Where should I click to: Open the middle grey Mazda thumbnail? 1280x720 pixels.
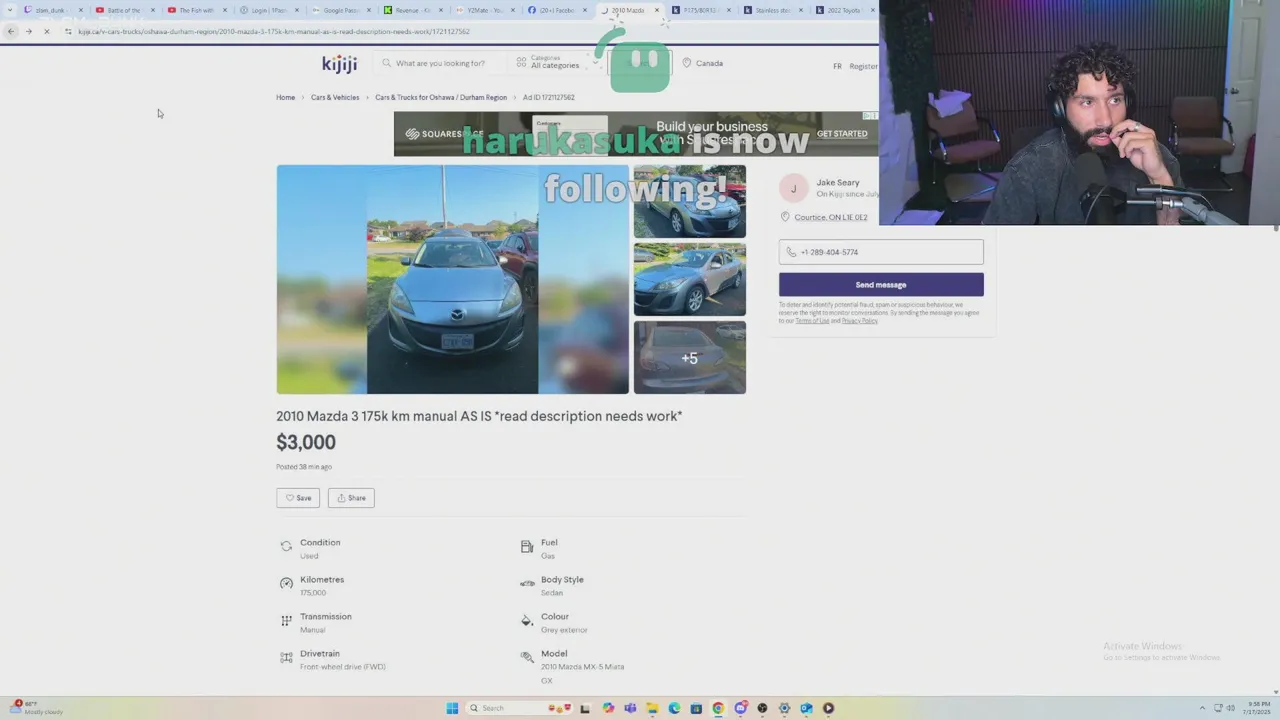[x=690, y=279]
